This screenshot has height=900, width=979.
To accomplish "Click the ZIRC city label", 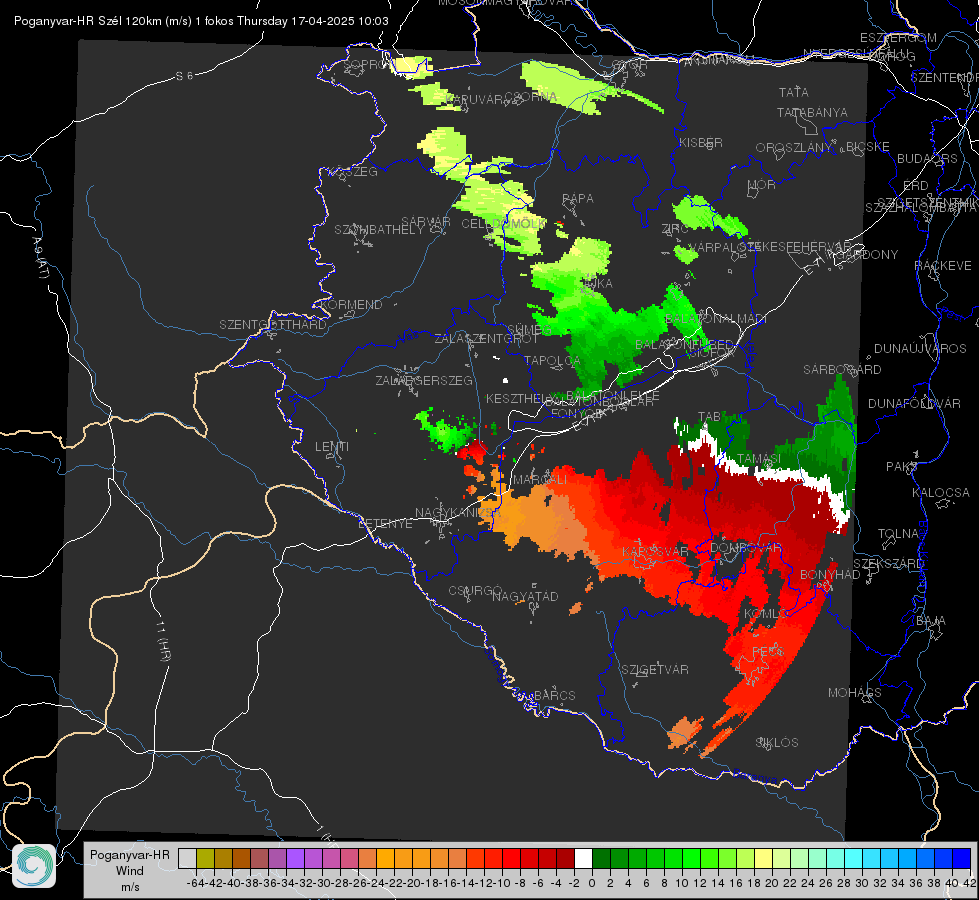I will pyautogui.click(x=675, y=229).
